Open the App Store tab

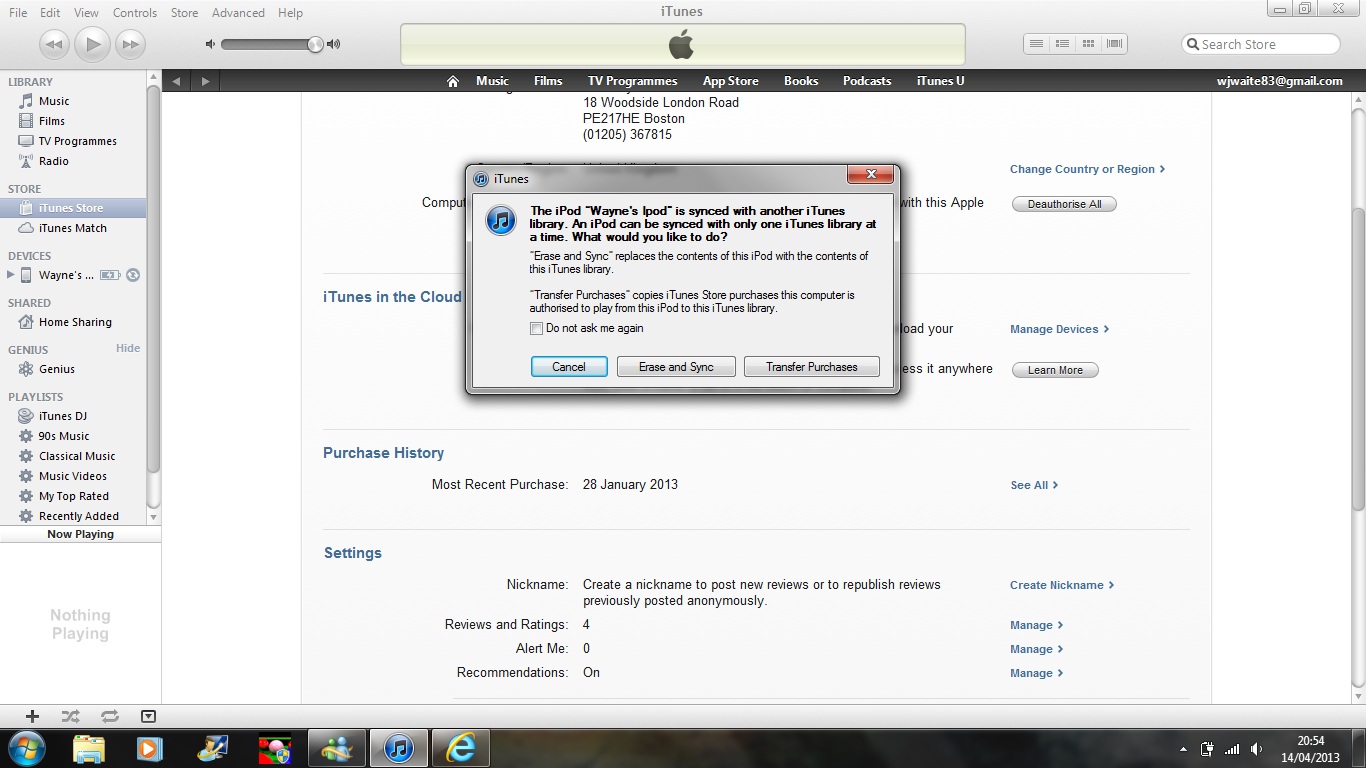click(730, 81)
